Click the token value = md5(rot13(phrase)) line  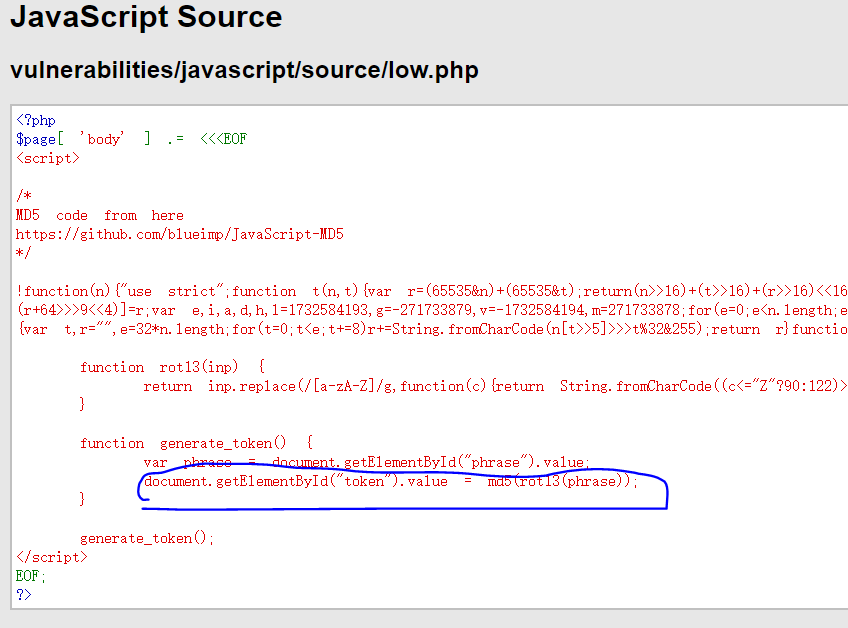[391, 481]
